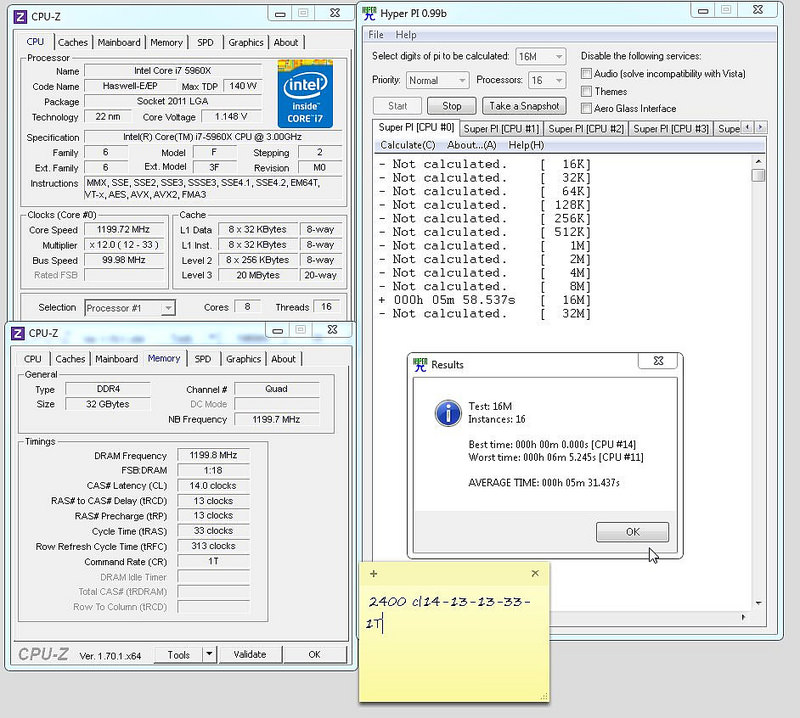
Task: Click the CPU-Z logo in the Memory window title bar
Action: tap(17, 333)
